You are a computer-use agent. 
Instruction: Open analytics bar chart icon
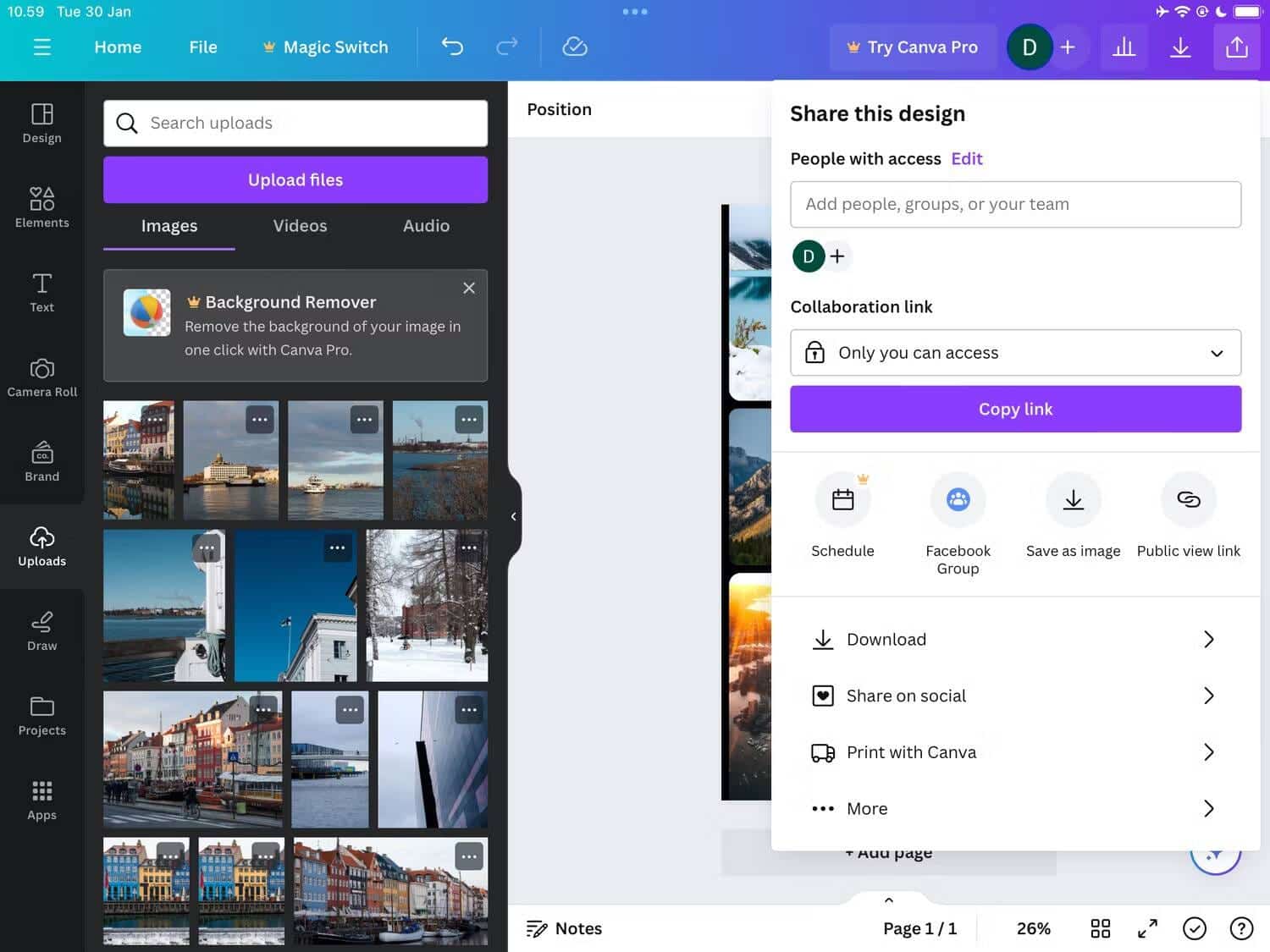(x=1124, y=47)
